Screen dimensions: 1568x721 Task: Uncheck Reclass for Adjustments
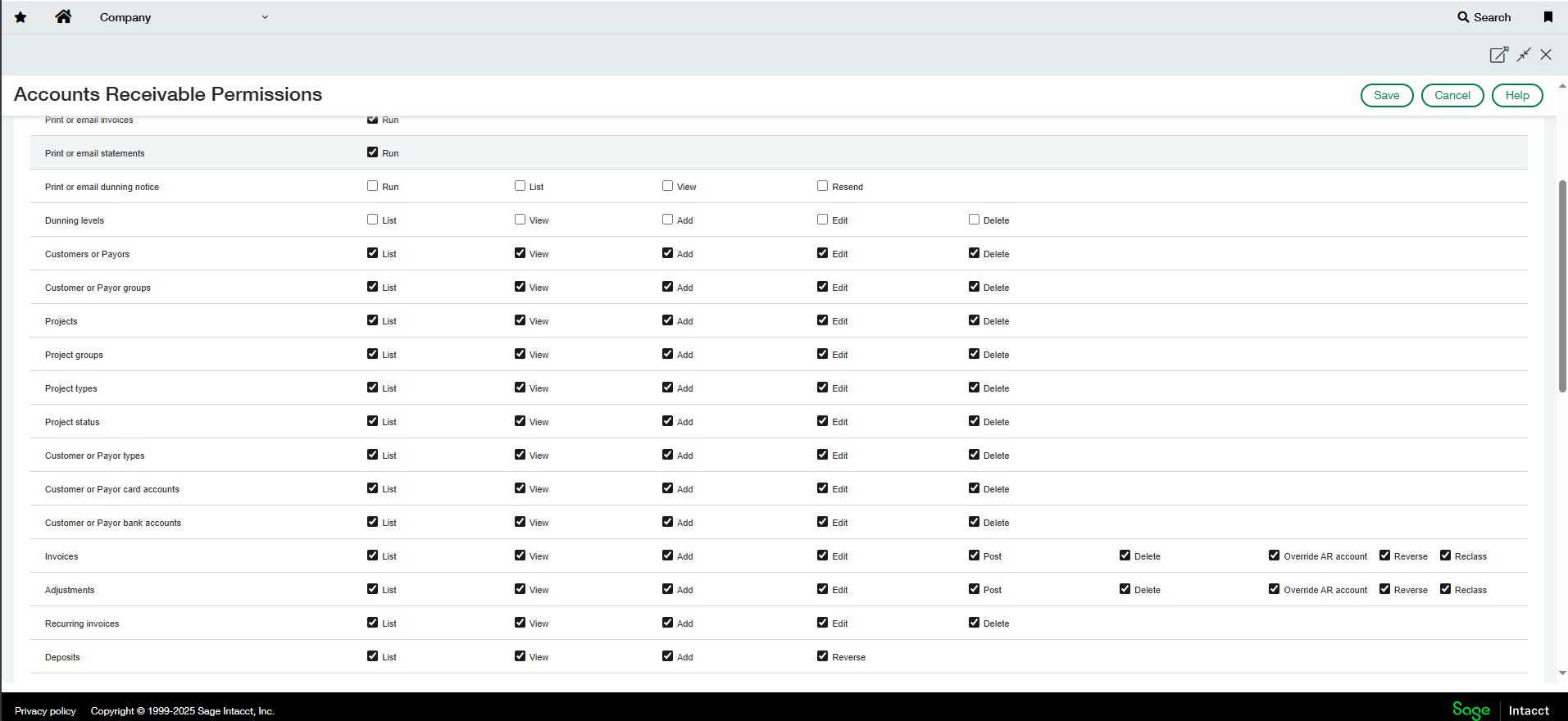click(x=1445, y=589)
